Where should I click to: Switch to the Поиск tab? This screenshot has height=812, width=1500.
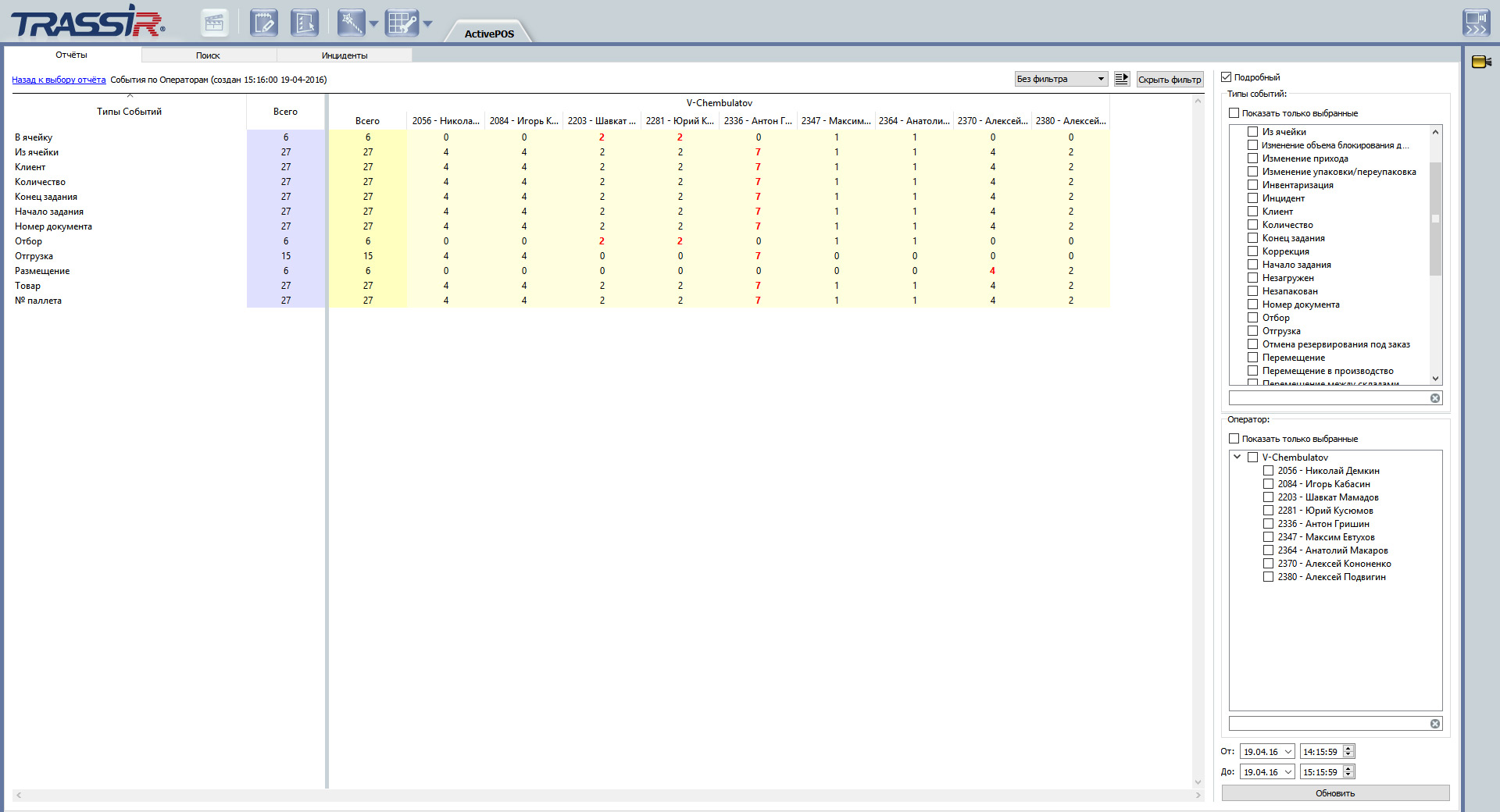[208, 55]
